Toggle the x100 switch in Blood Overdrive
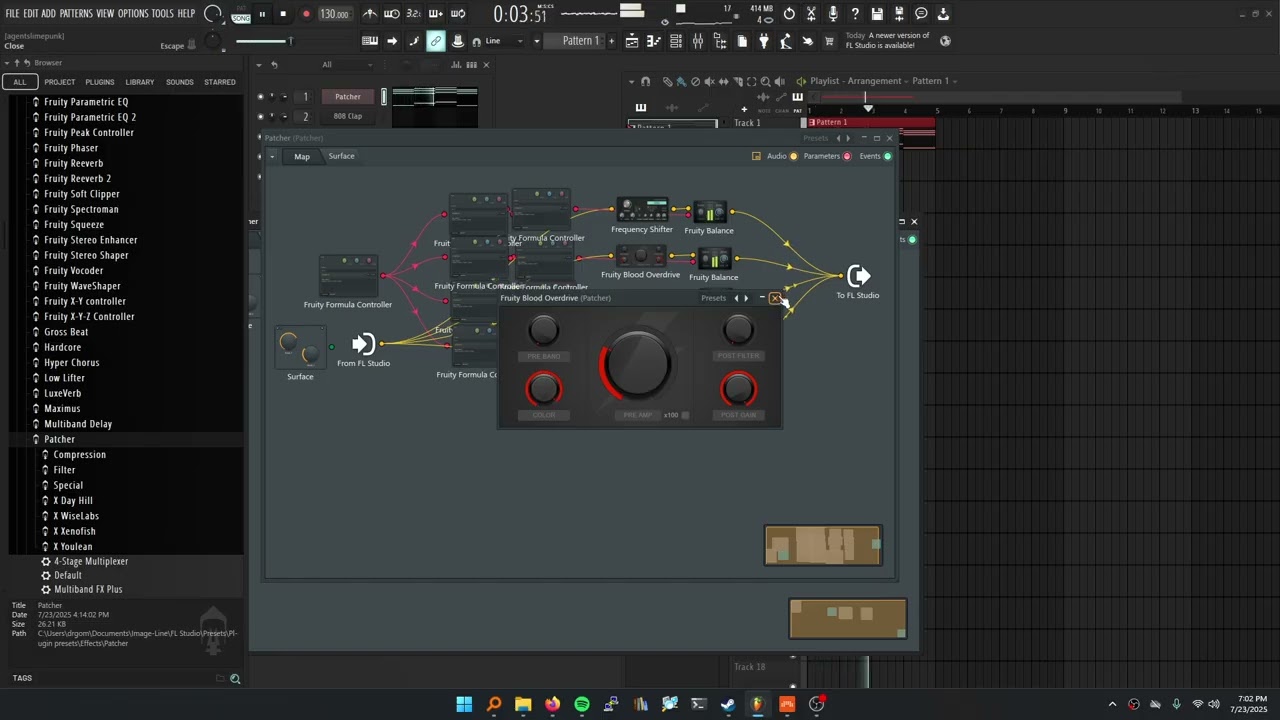Viewport: 1280px width, 720px height. [x=685, y=415]
